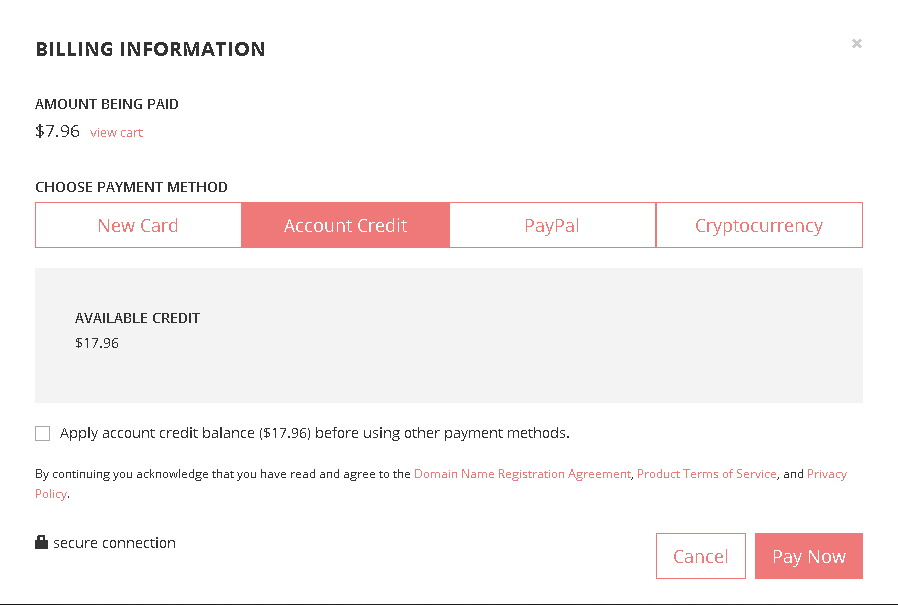Viewport: 898px width, 605px height.
Task: Cancel the payment
Action: (x=701, y=556)
